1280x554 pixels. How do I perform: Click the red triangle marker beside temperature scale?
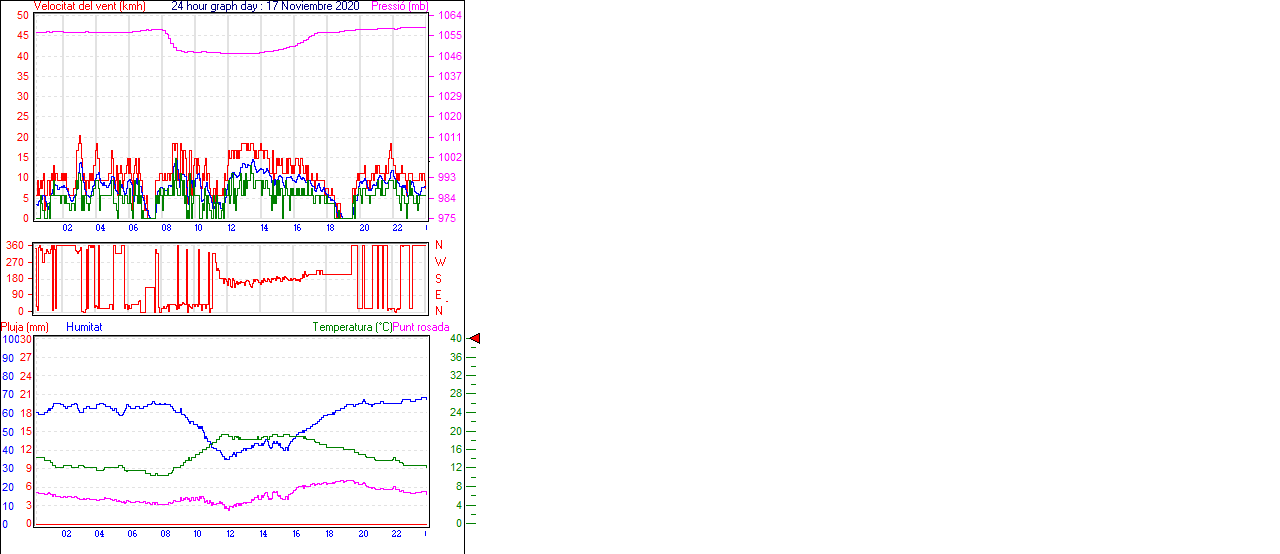click(475, 339)
